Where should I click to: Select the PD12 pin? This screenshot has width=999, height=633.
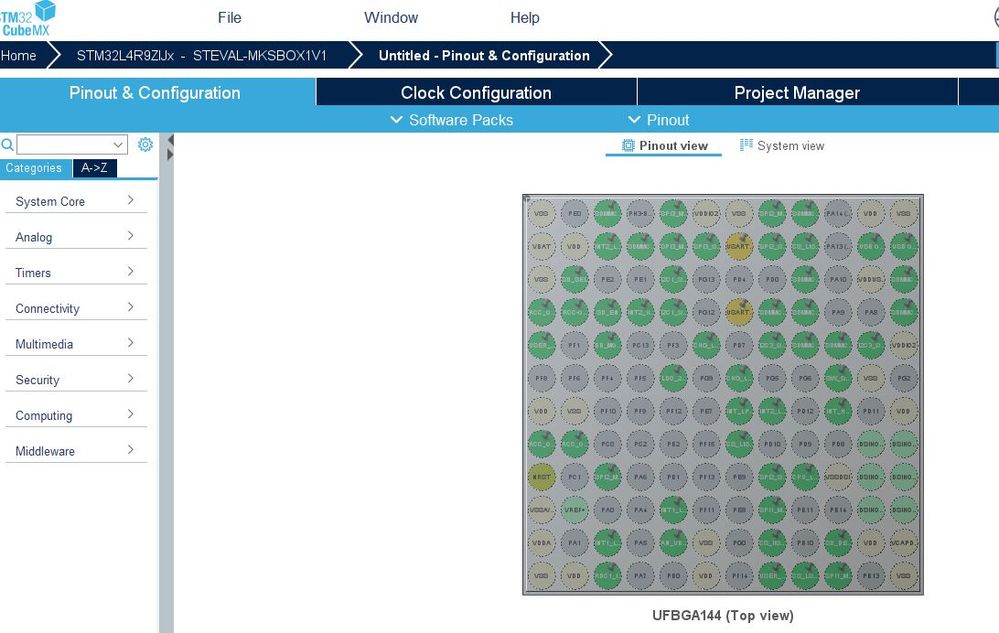coord(805,411)
